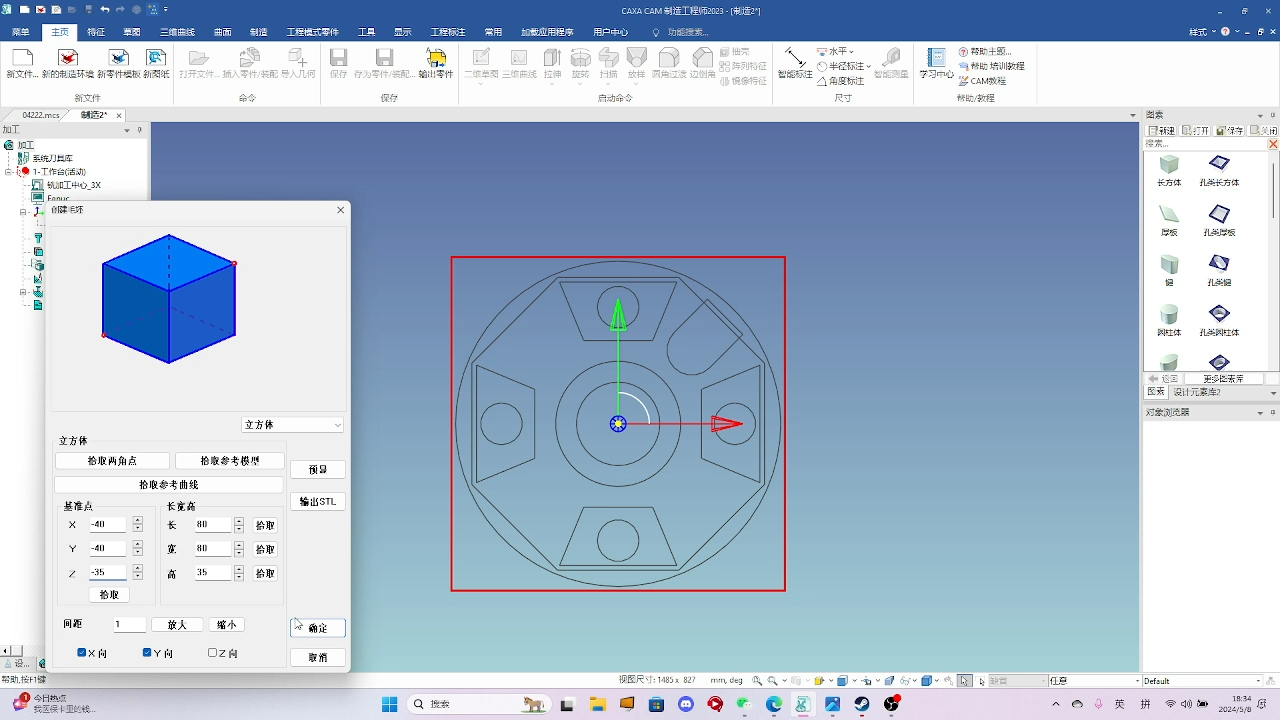Click the Windows Start button
Viewport: 1280px width, 720px height.
[389, 704]
